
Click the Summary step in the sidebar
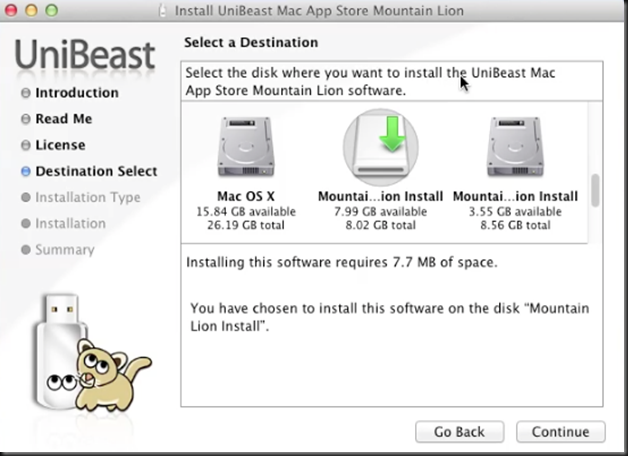coord(64,249)
